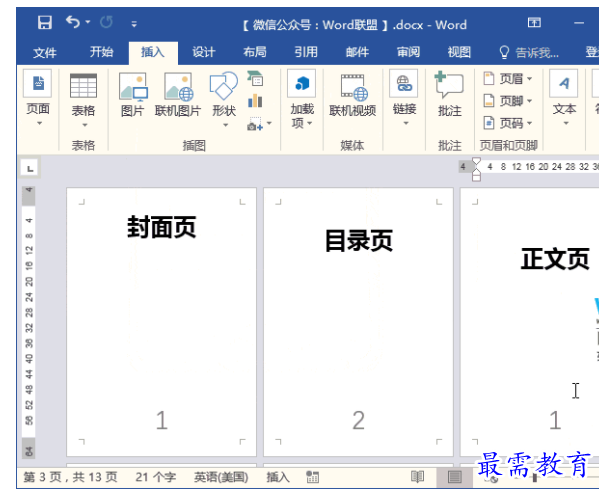Open the 页脚 footer dropdown

pyautogui.click(x=508, y=101)
